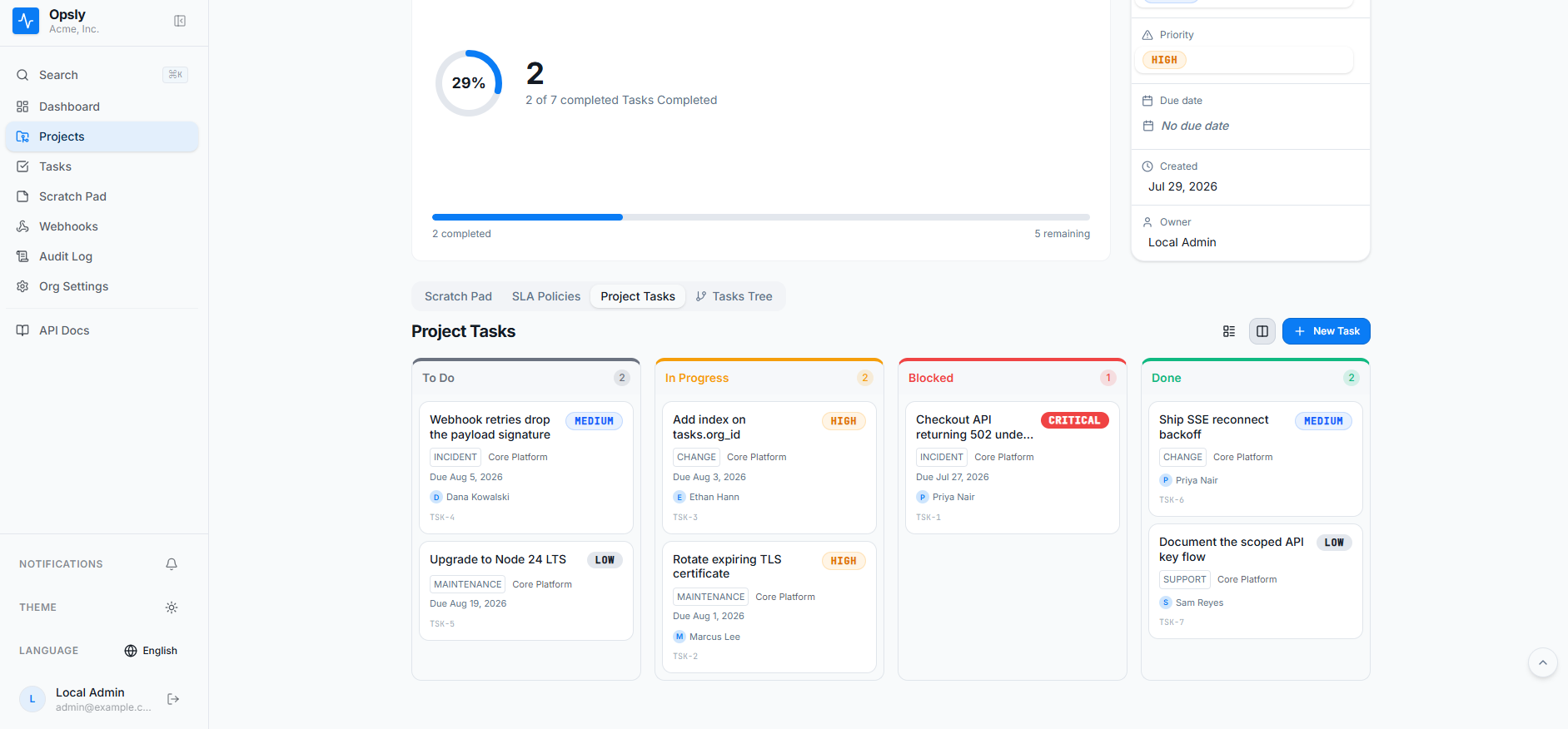Click the LOW badge on Upgrade to Node card
The image size is (1568, 729).
(x=605, y=560)
